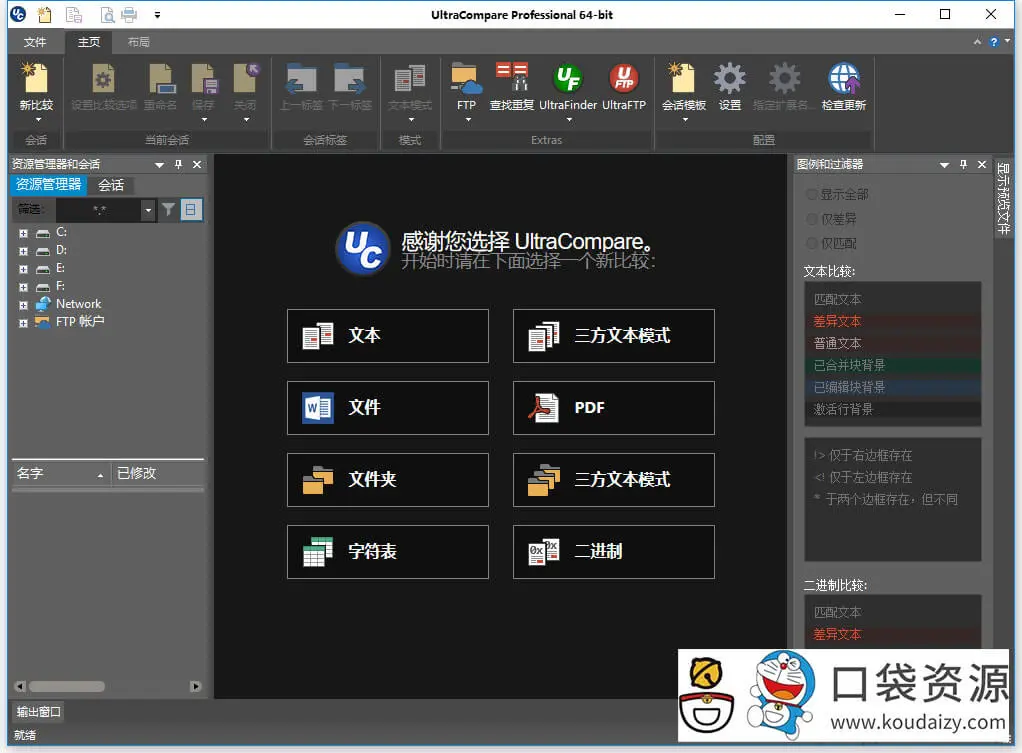Screen dimensions: 1022x753
Task: Start a new comparison with 新比较
Action: coord(36,87)
